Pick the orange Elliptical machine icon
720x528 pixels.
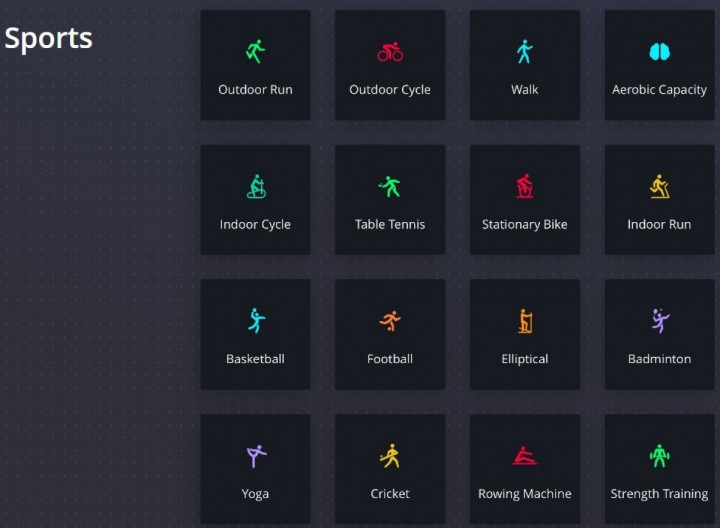524,321
